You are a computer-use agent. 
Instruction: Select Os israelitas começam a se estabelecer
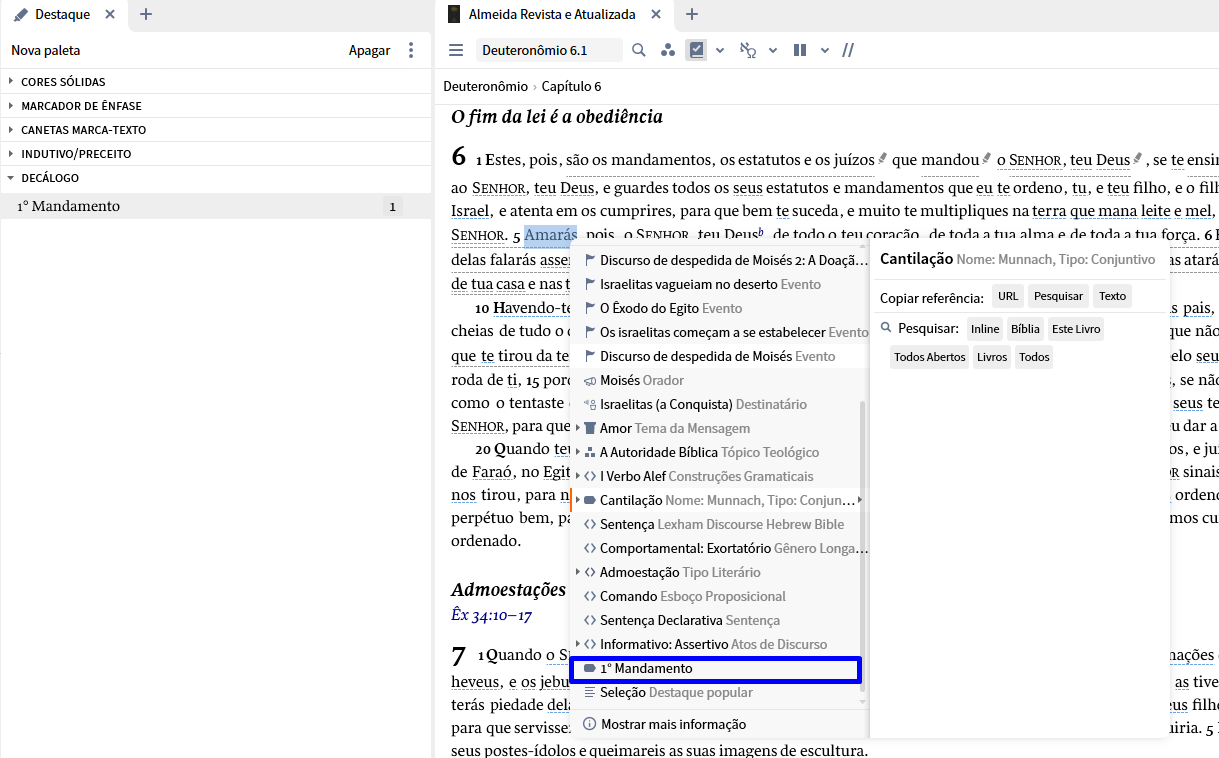click(720, 332)
